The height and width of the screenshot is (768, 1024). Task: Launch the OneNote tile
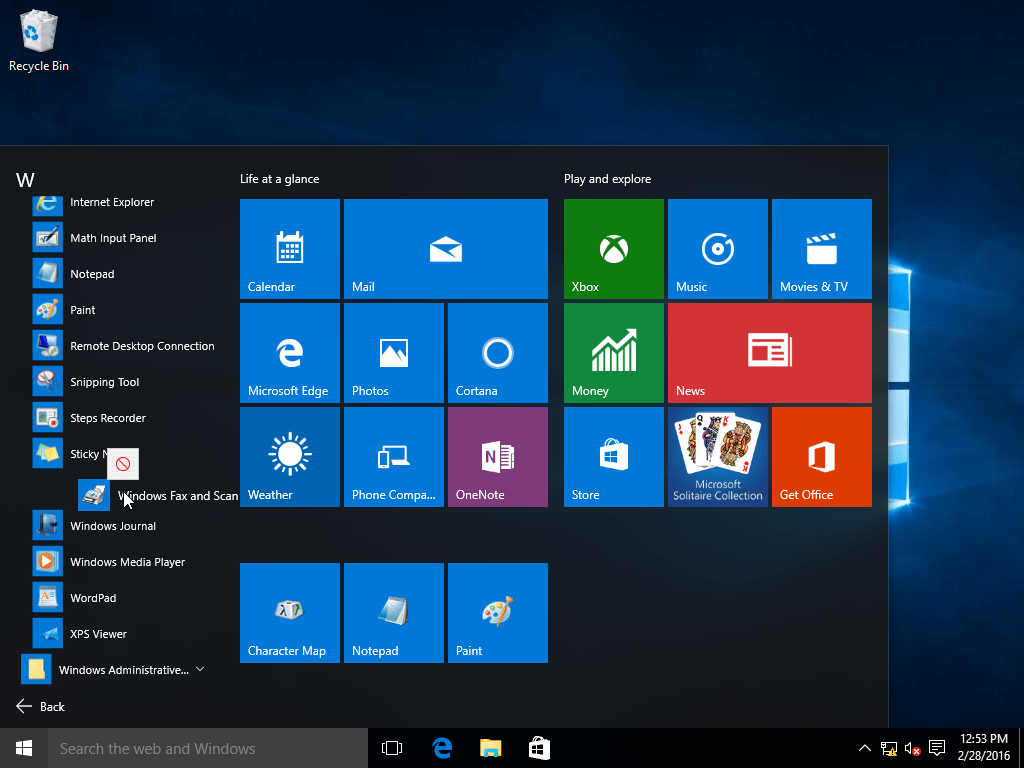click(498, 456)
